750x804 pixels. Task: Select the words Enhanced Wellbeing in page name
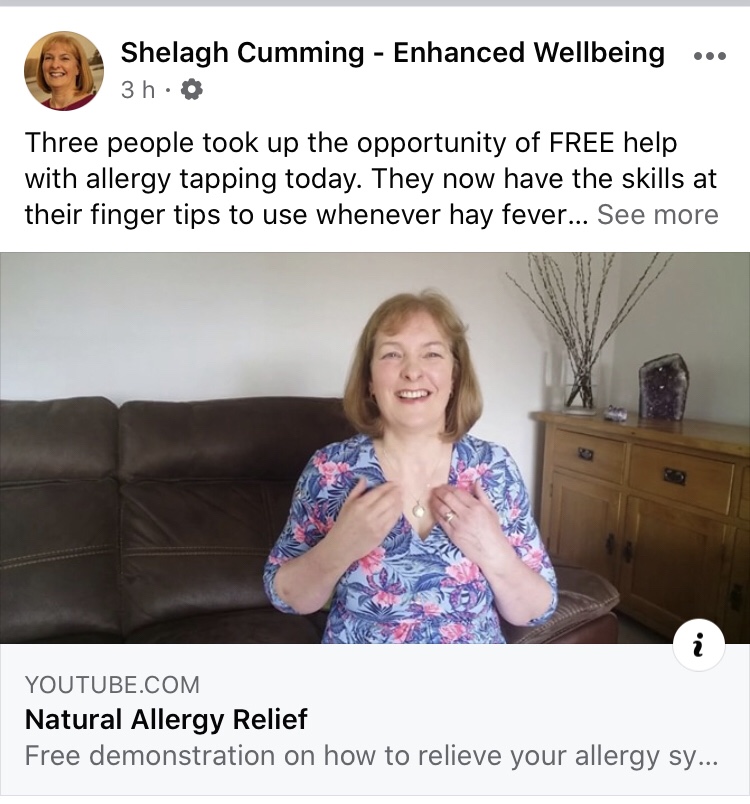[x=529, y=53]
